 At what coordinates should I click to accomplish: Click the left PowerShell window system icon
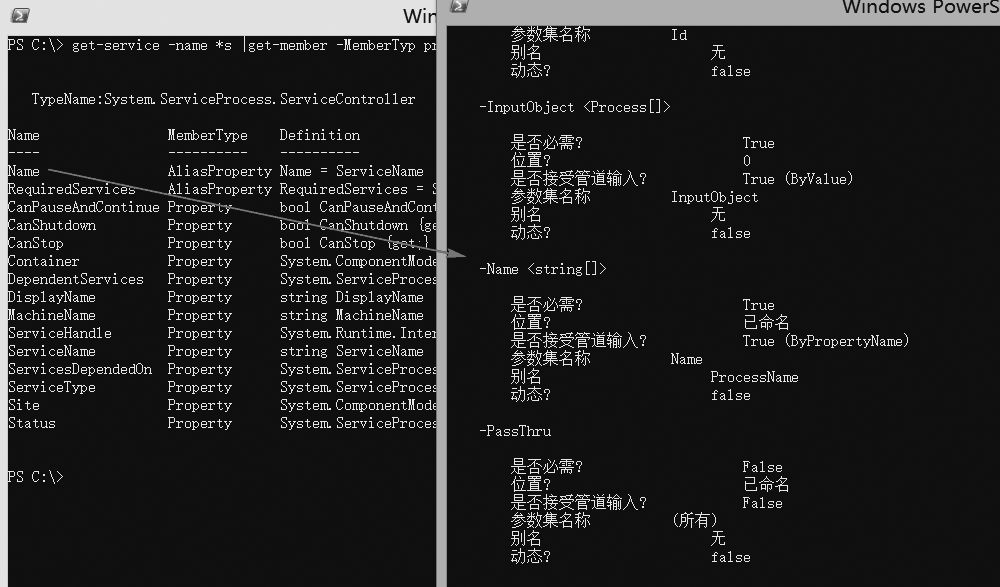pyautogui.click(x=18, y=16)
